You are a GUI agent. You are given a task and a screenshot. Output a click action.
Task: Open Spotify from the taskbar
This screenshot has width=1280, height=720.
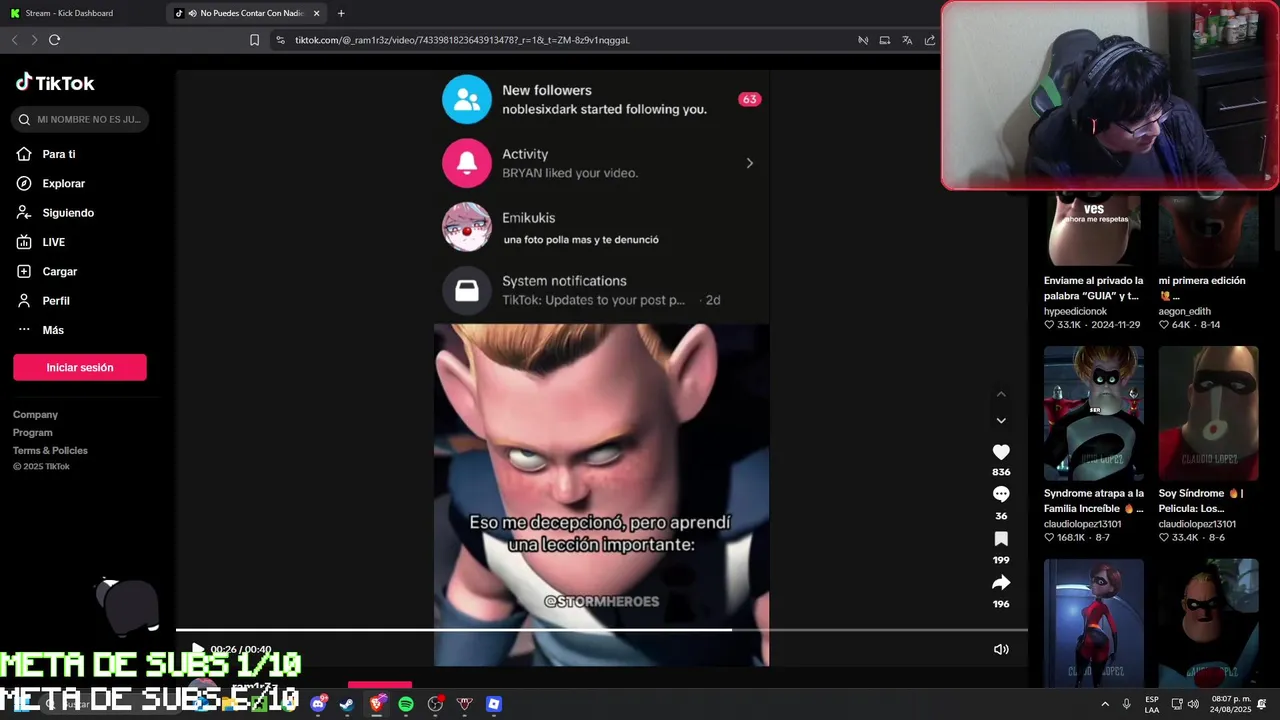click(406, 704)
